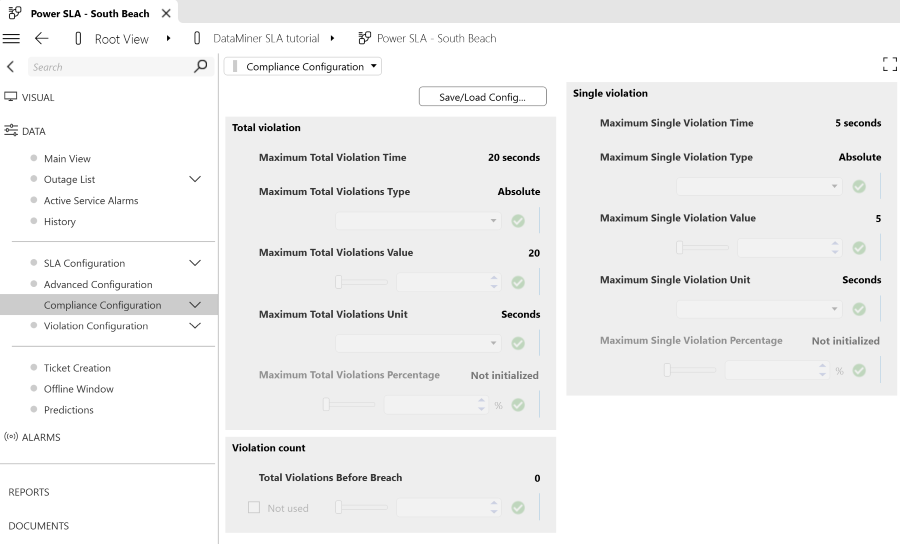Open the Maximum Single Violation Type dropdown
Screen dimensions: 900x544
coord(759,186)
